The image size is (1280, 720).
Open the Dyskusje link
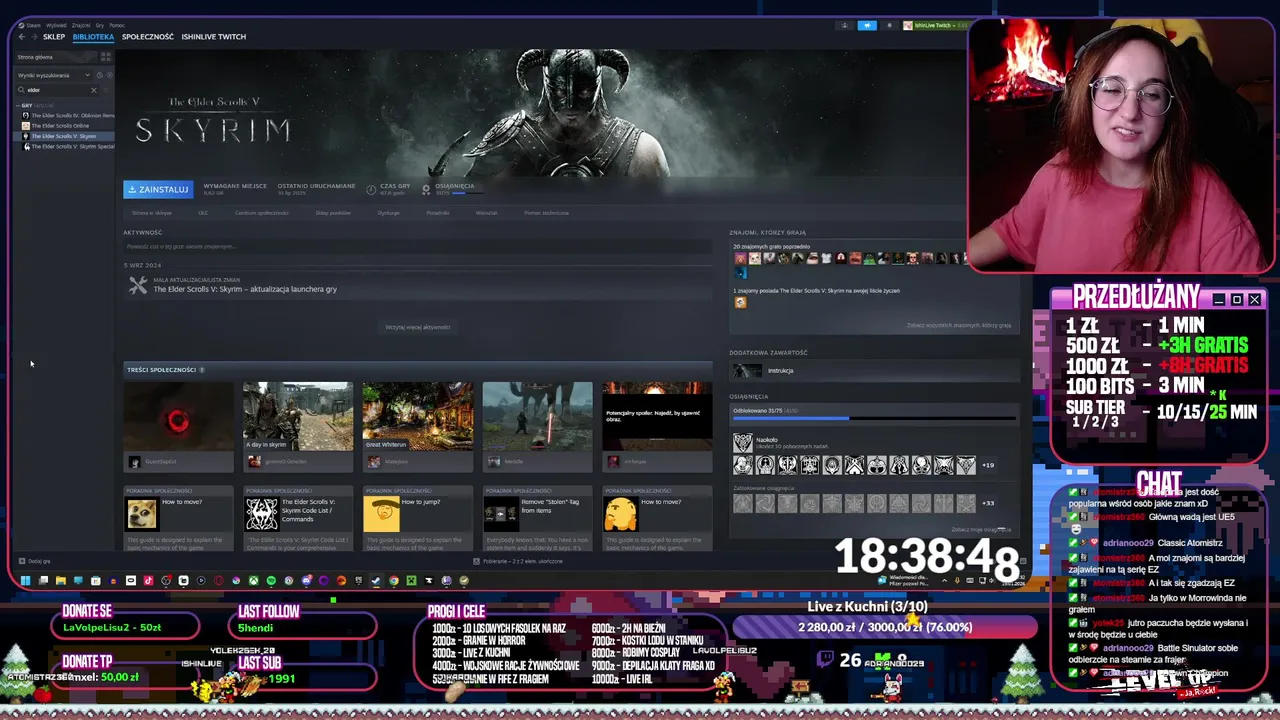pyautogui.click(x=389, y=213)
